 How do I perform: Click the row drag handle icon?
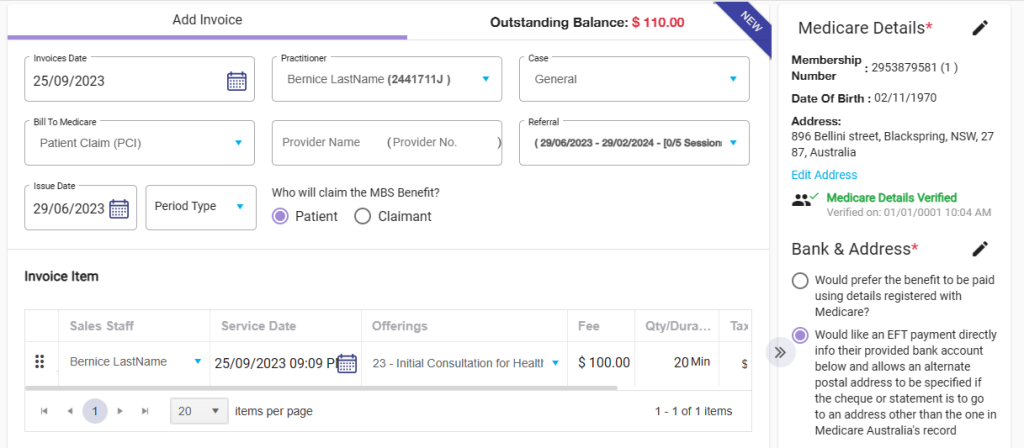pos(40,362)
